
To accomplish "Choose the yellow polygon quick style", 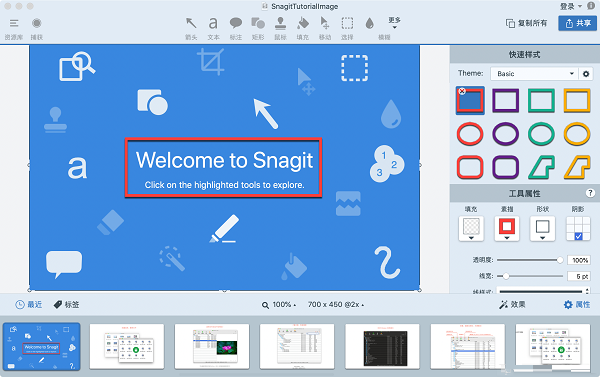I will pos(577,167).
